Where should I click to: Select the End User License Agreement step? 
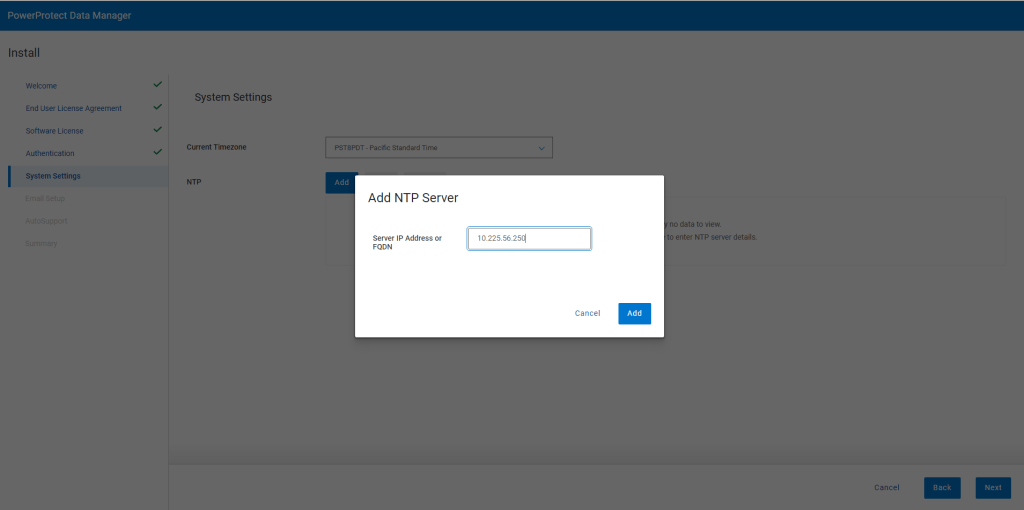pos(73,108)
